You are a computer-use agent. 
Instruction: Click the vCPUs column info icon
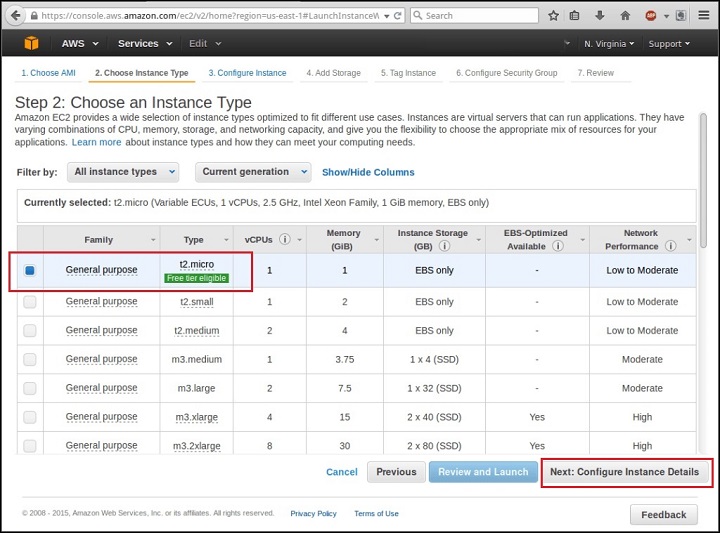(285, 239)
